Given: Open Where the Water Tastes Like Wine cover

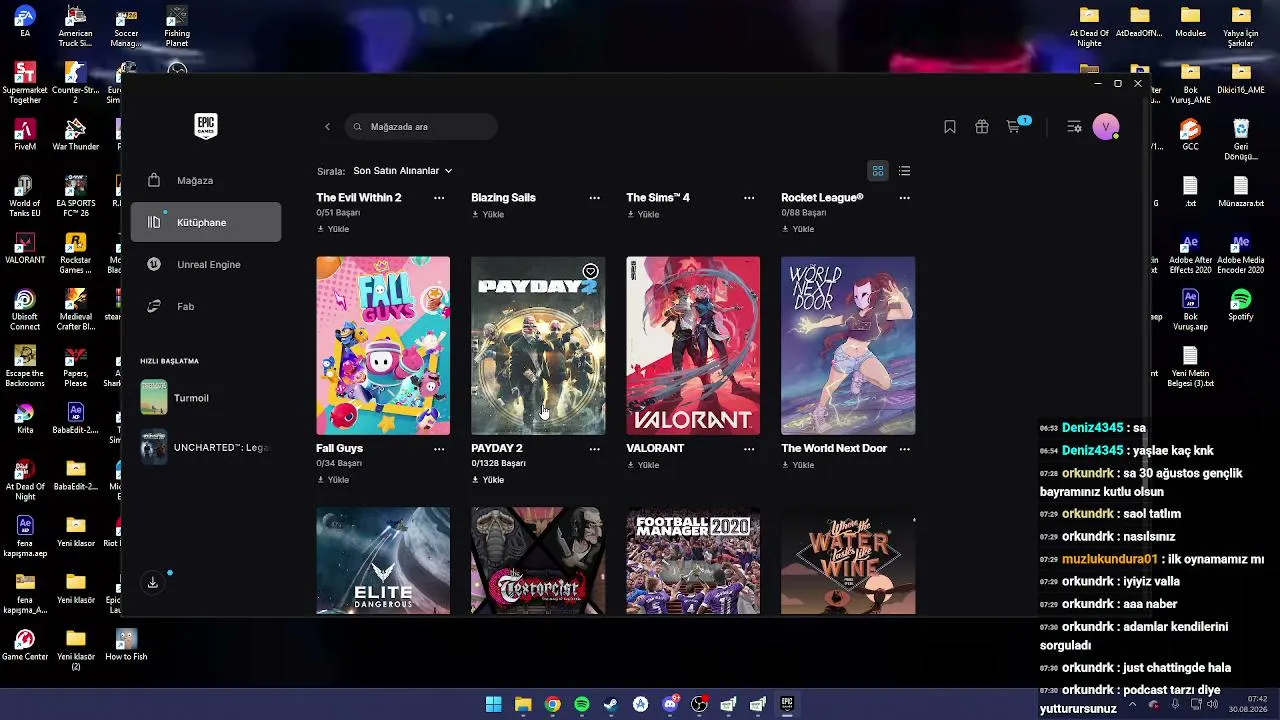Looking at the screenshot, I should (848, 561).
